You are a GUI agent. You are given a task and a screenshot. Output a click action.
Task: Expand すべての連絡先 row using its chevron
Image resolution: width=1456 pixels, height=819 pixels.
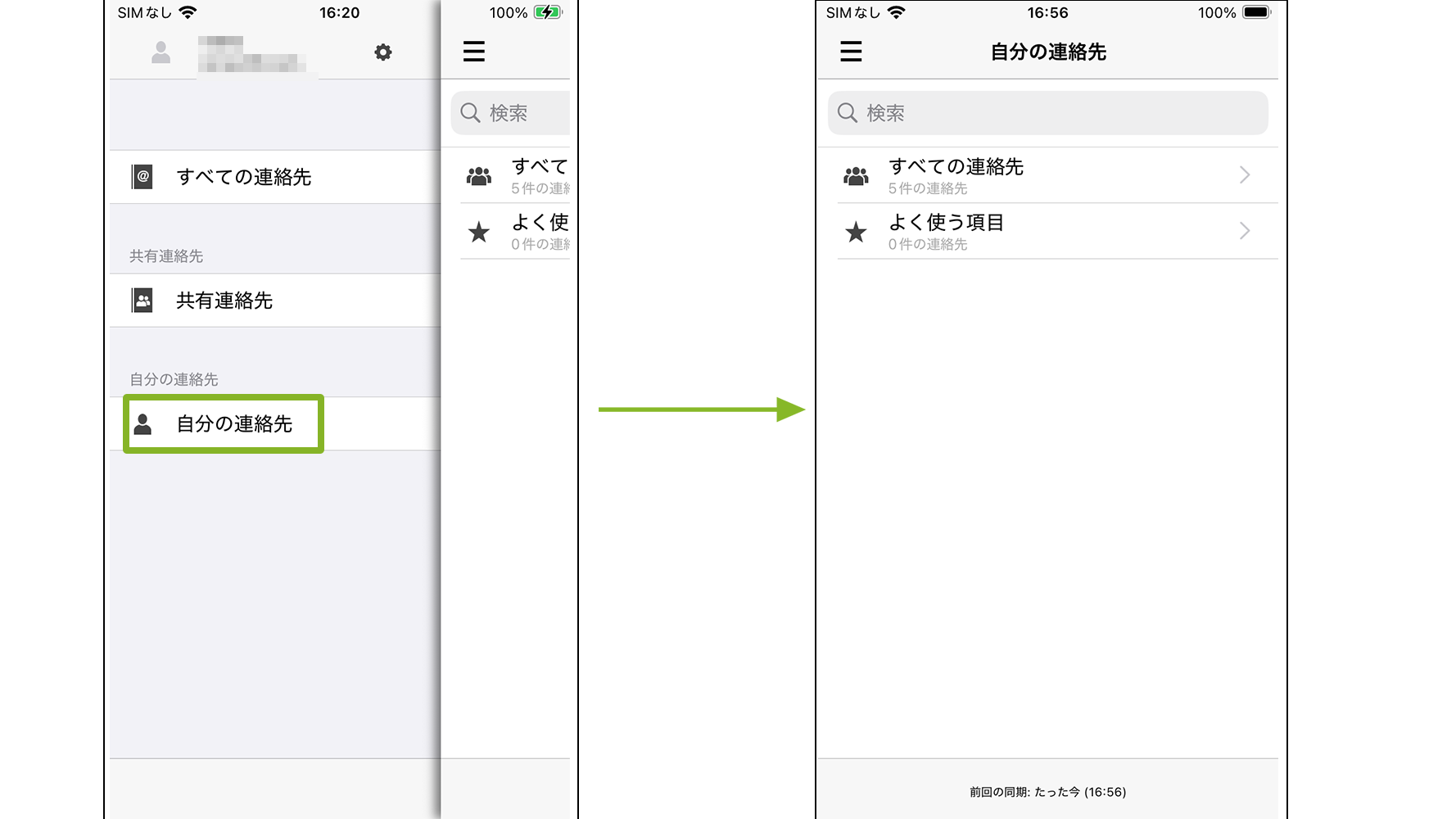tap(1244, 175)
